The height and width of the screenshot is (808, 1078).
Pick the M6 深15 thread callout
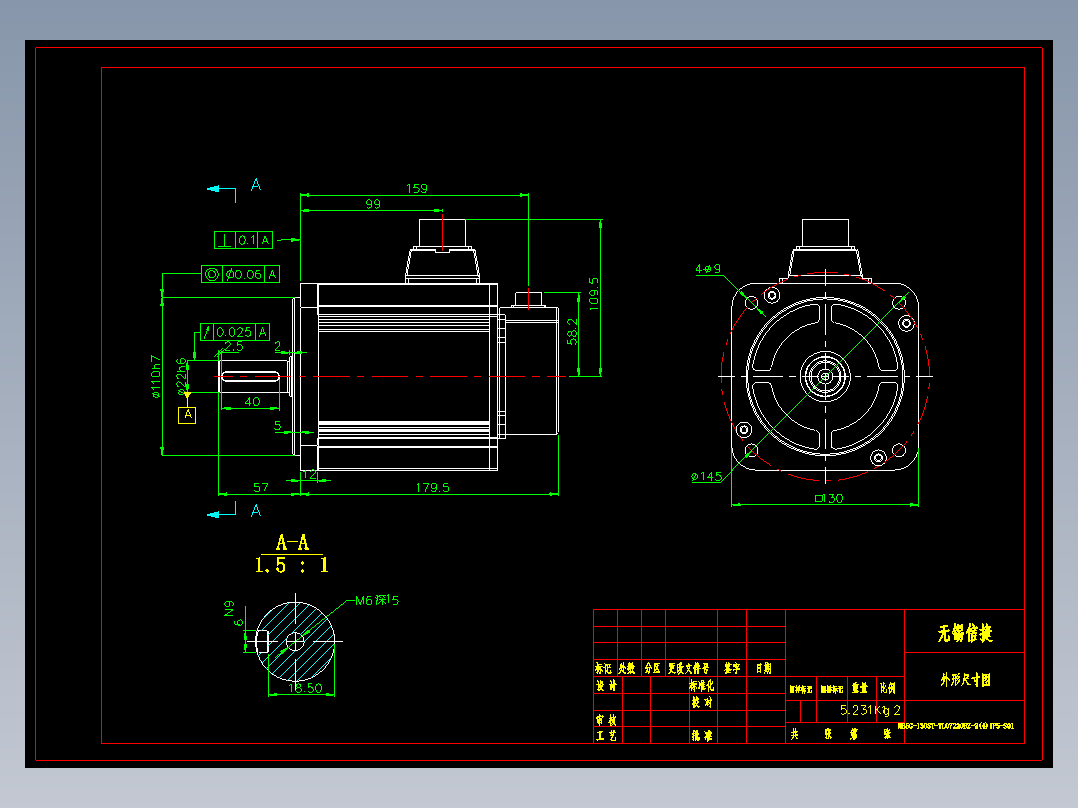377,600
